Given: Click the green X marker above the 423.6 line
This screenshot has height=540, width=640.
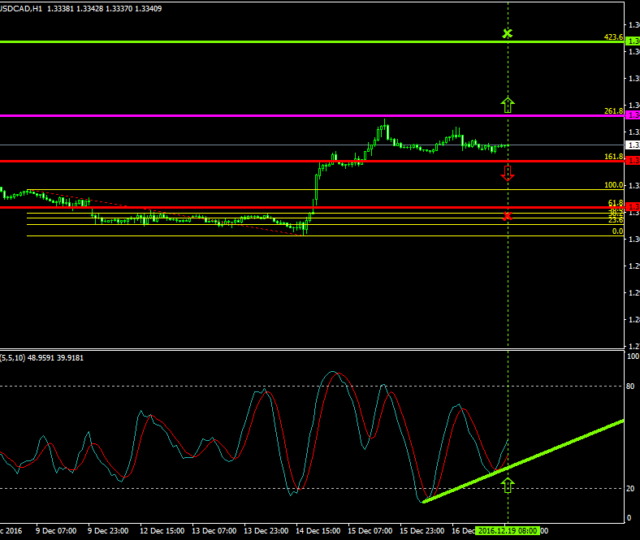Looking at the screenshot, I should coord(507,34).
